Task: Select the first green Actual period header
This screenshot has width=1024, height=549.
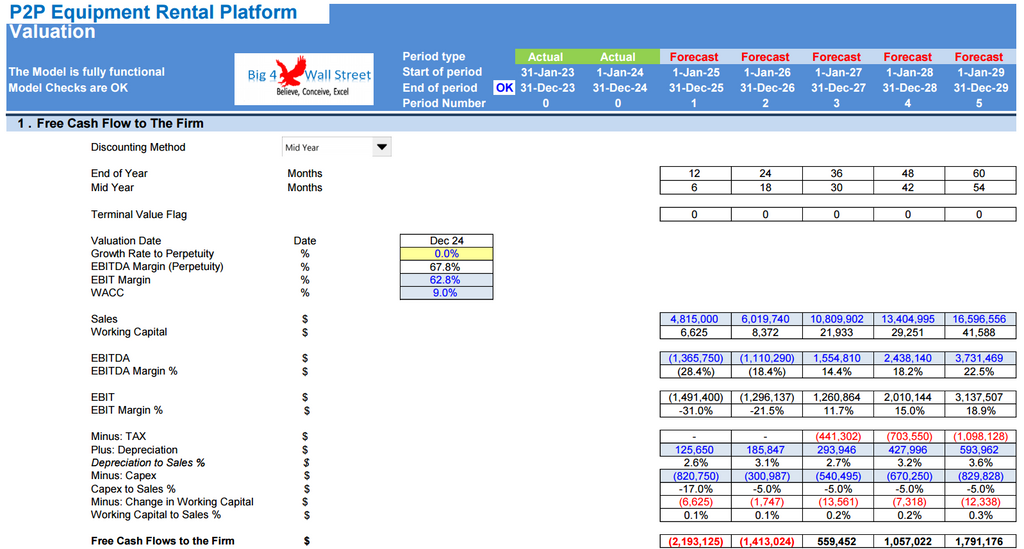Action: 545,57
